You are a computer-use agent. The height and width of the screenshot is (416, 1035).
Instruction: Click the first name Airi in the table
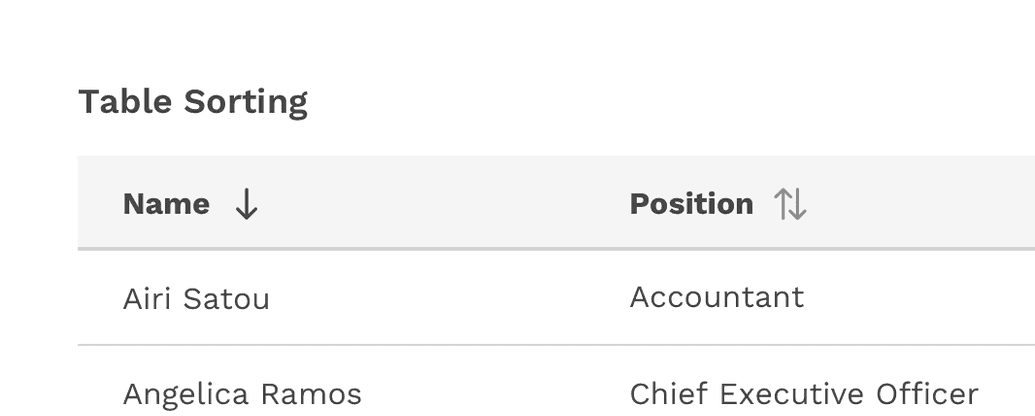[x=145, y=299]
